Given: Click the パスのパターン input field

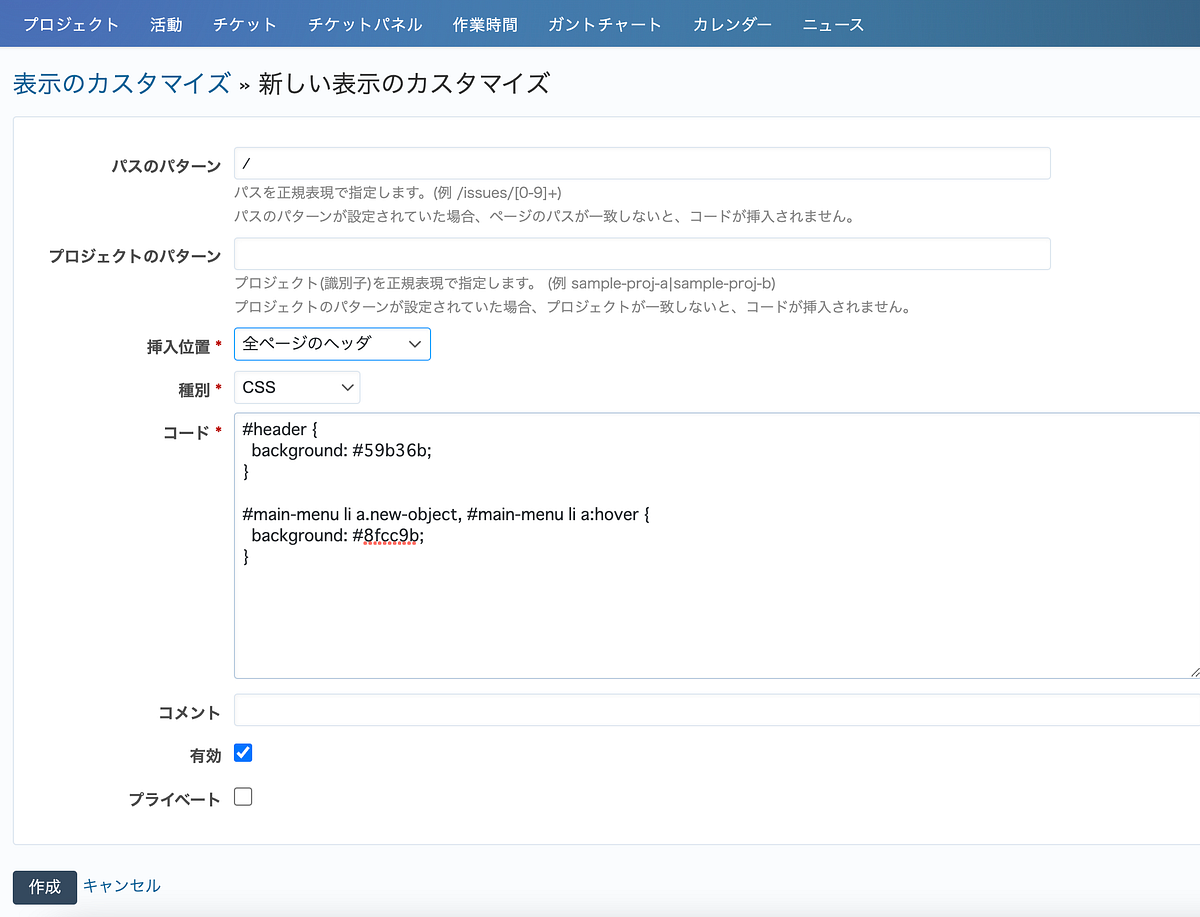Looking at the screenshot, I should pyautogui.click(x=640, y=163).
